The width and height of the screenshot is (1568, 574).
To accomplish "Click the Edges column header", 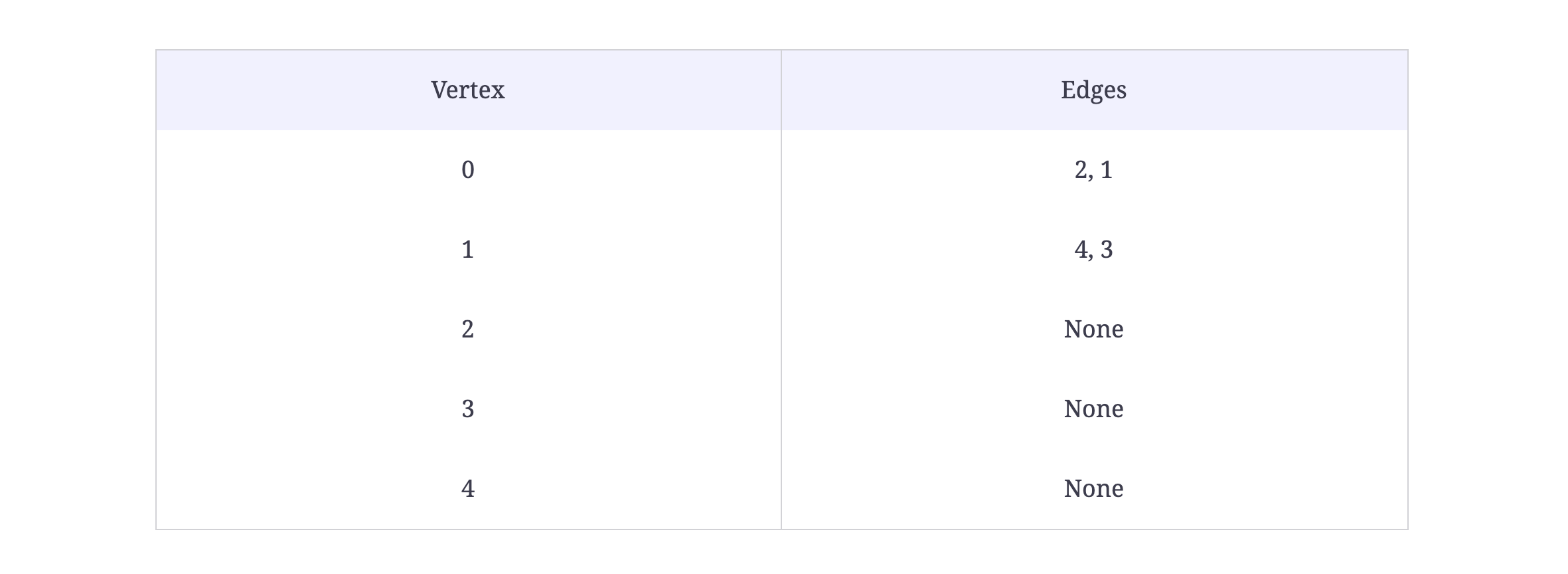I will [1094, 90].
